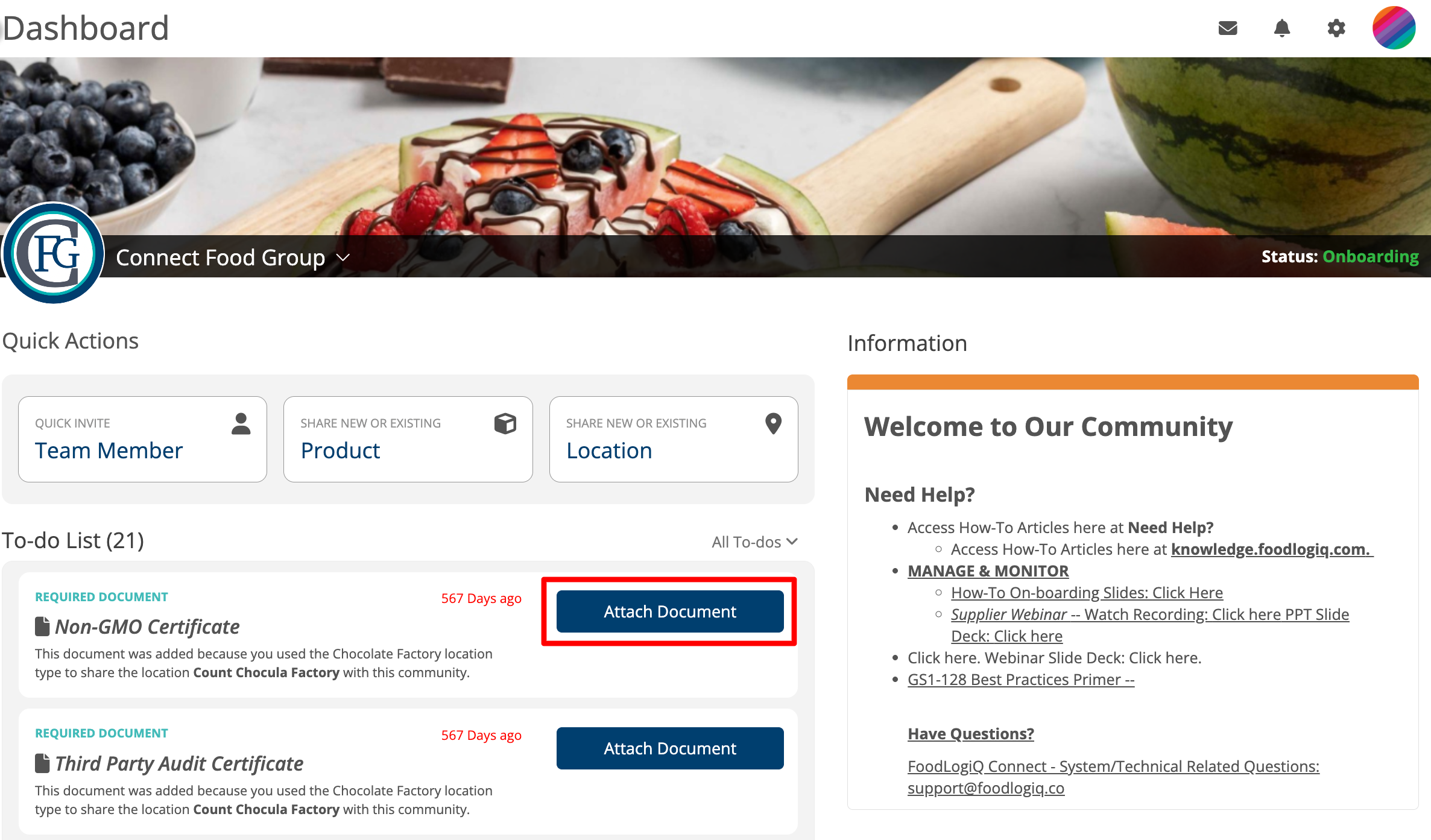Click the Location pin icon
The image size is (1431, 840).
click(x=773, y=423)
